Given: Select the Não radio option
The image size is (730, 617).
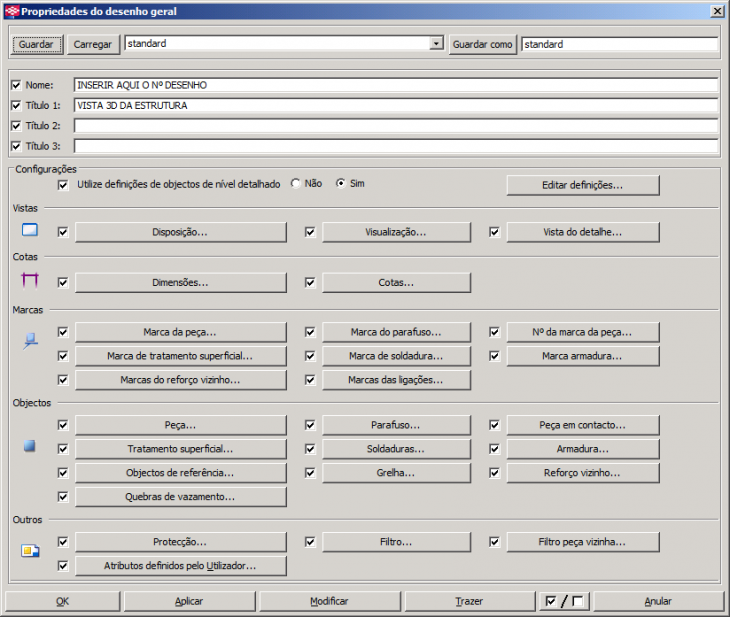Looking at the screenshot, I should point(295,183).
